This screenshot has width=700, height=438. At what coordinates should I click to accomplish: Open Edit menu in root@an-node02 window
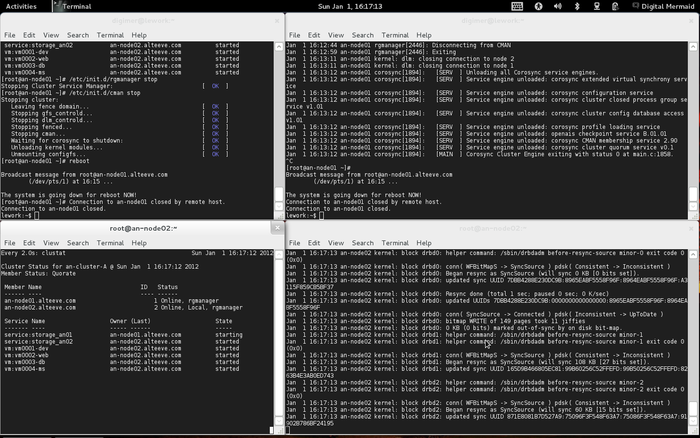pyautogui.click(x=30, y=241)
